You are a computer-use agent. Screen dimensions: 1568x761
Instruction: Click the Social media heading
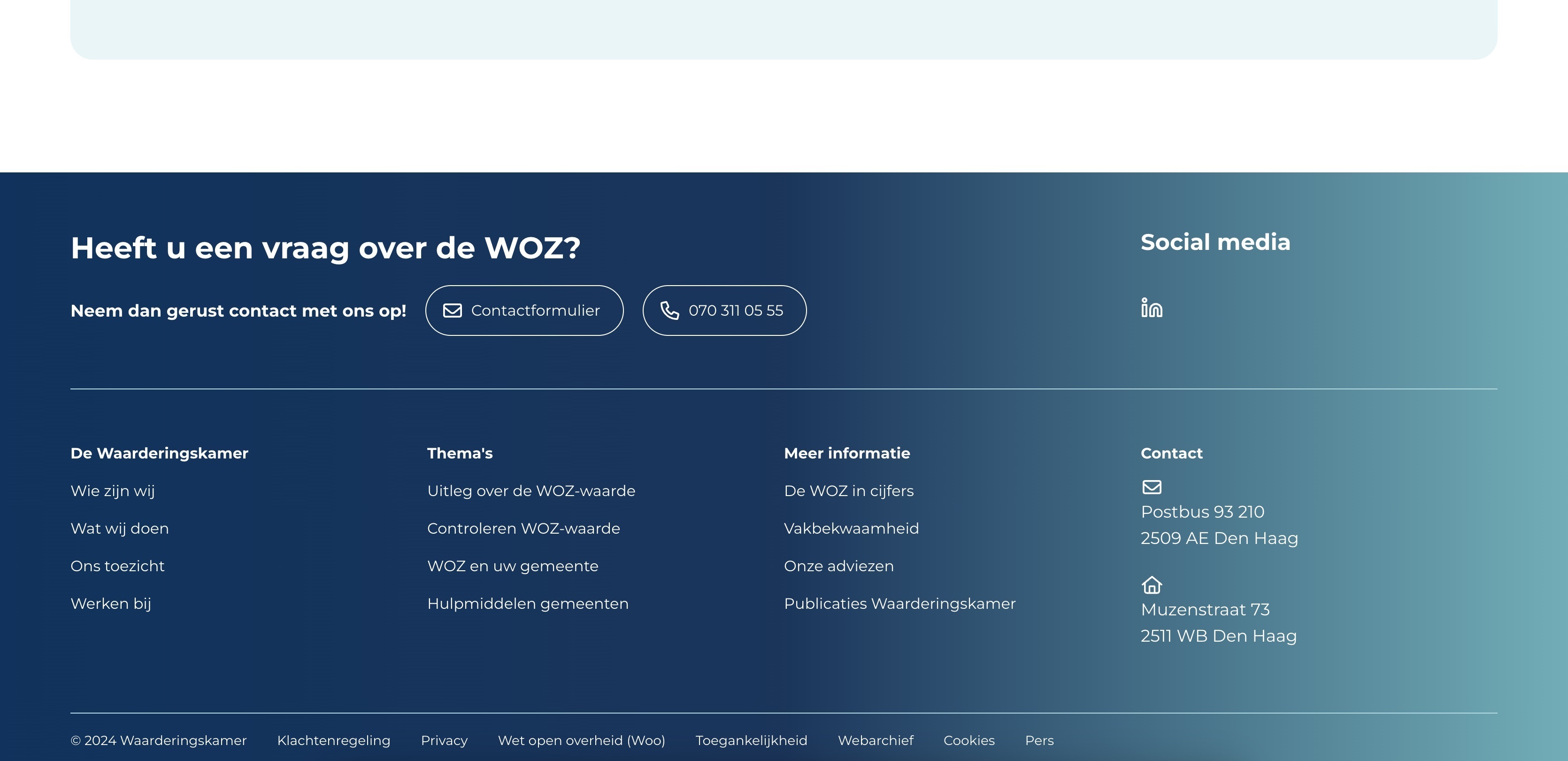pos(1215,242)
